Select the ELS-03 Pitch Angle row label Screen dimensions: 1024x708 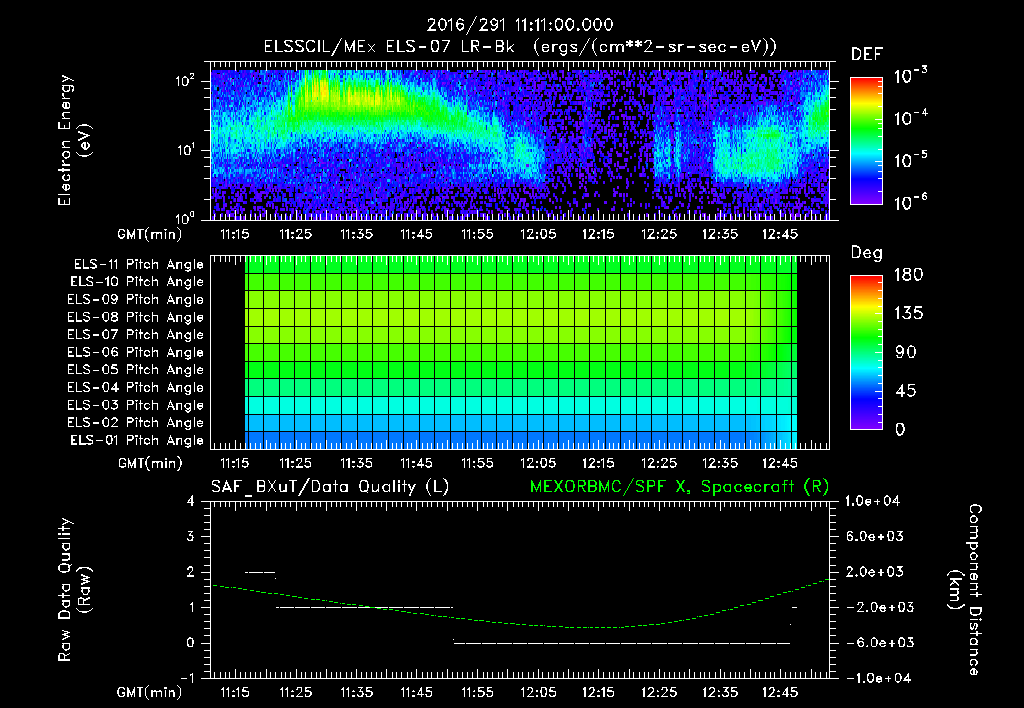136,406
